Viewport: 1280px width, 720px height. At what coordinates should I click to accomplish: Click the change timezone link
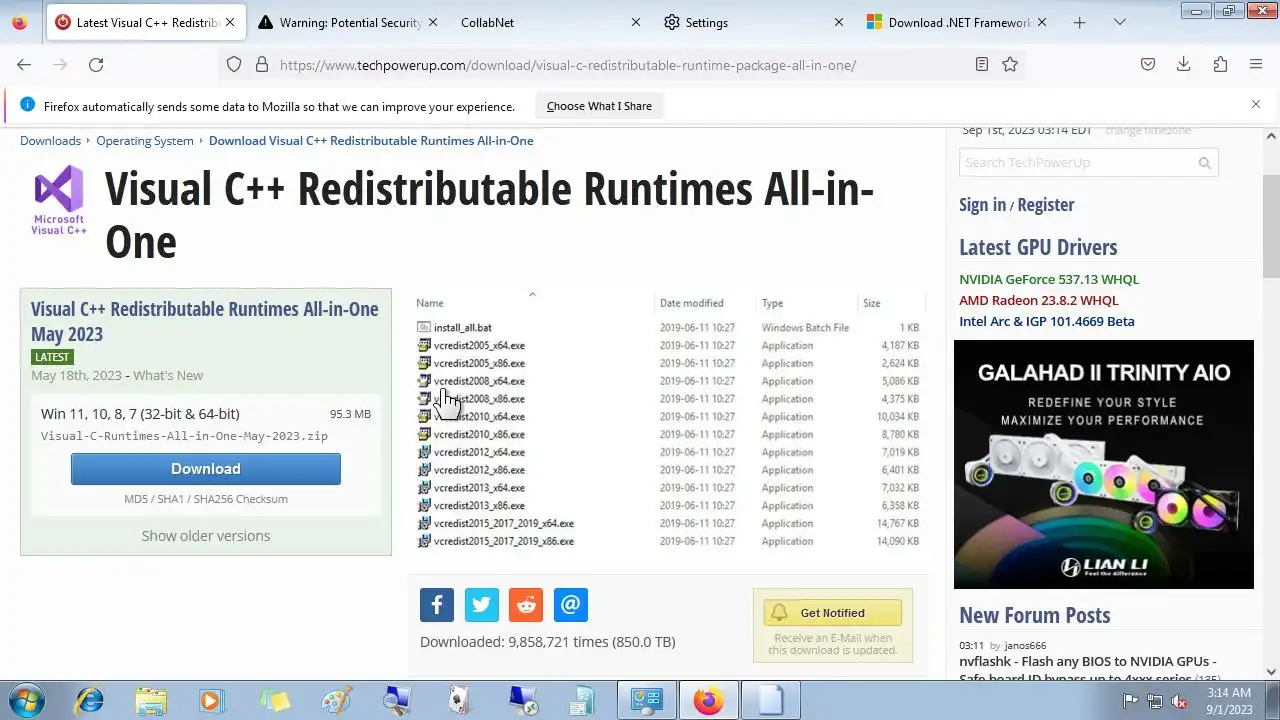tap(1148, 131)
